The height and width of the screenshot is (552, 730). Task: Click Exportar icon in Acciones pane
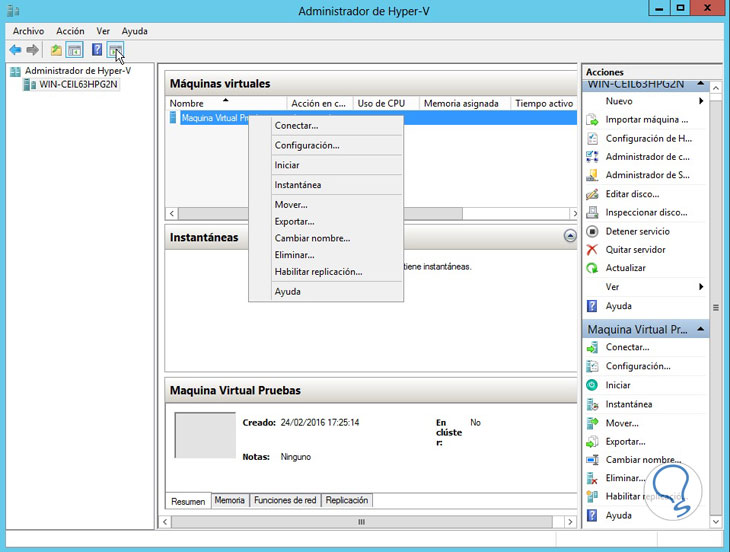pos(592,442)
